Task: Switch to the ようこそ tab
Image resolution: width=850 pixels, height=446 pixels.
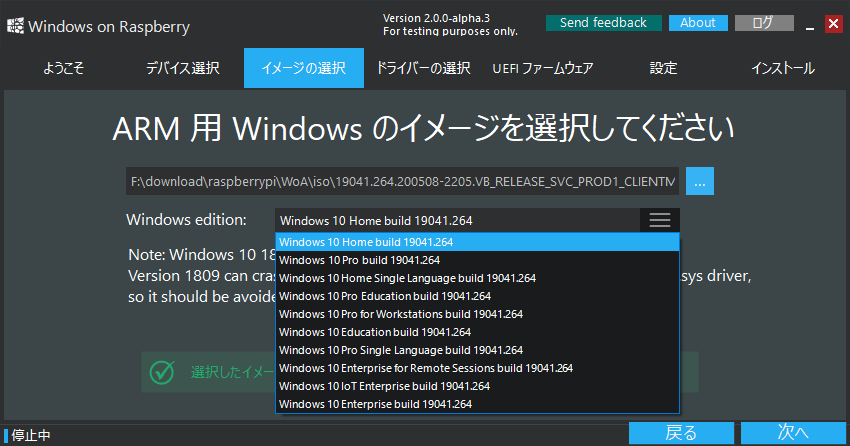Action: coord(63,68)
